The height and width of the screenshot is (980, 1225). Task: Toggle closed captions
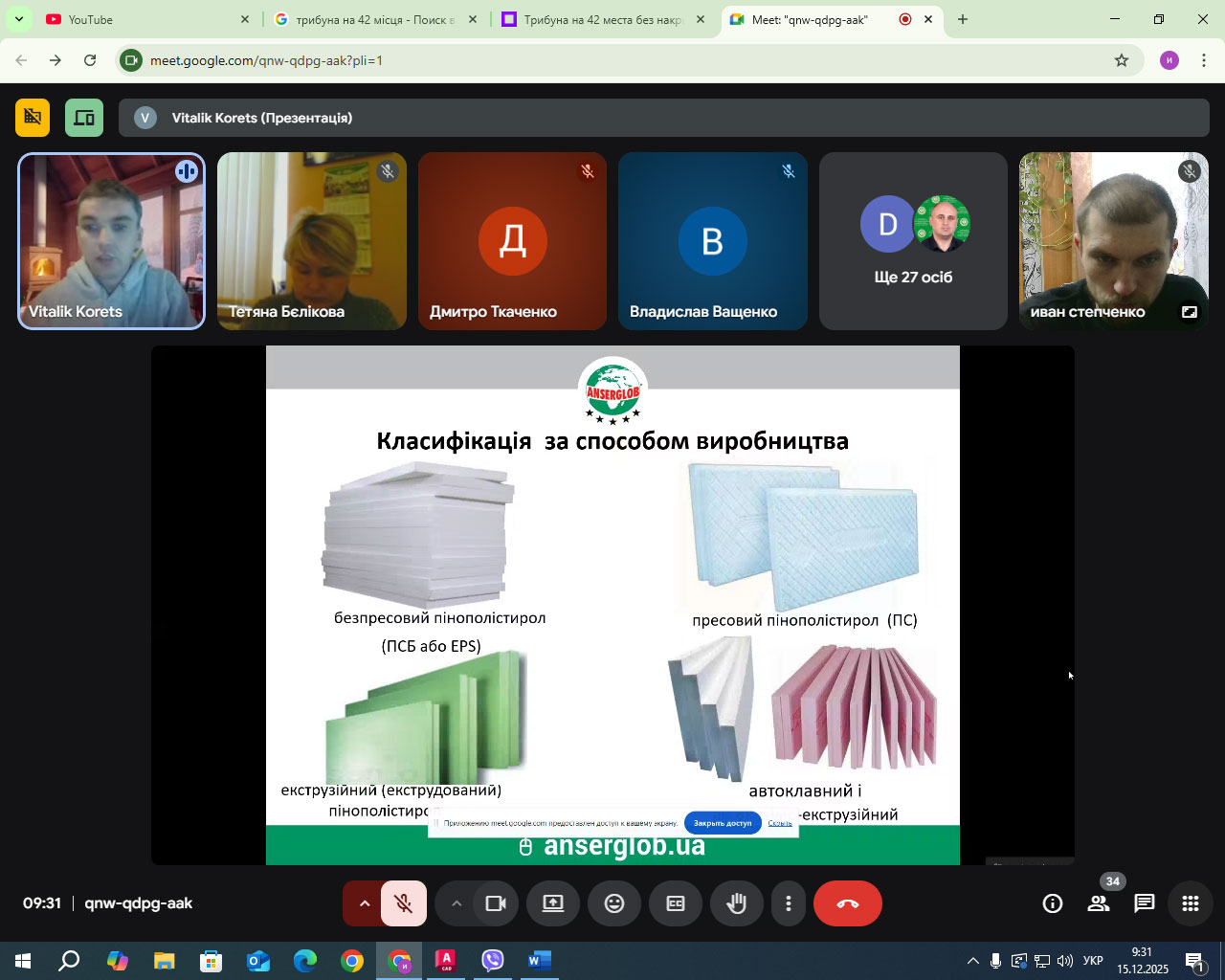[676, 903]
